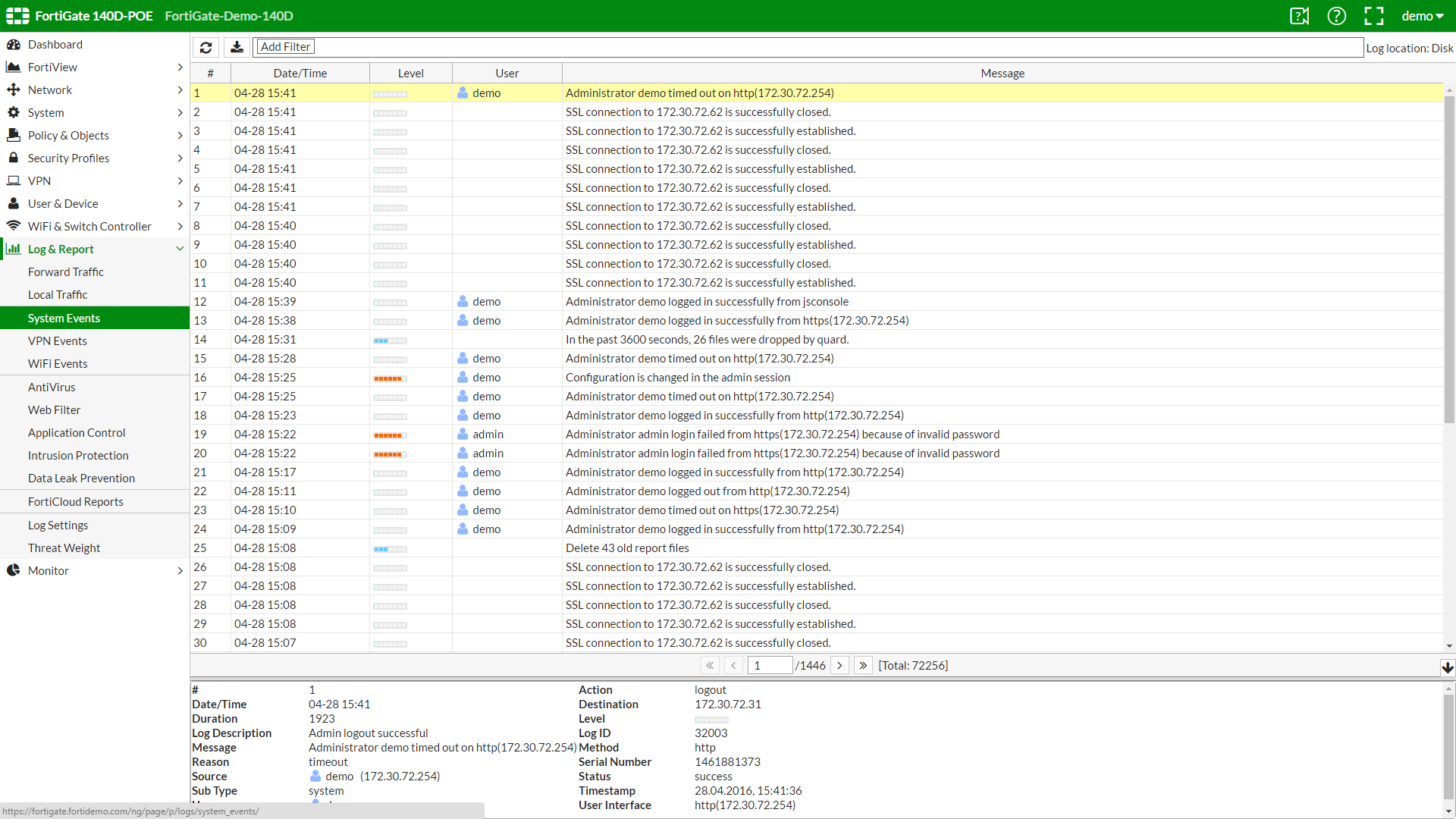
Task: Click the refresh log icon
Action: point(206,47)
